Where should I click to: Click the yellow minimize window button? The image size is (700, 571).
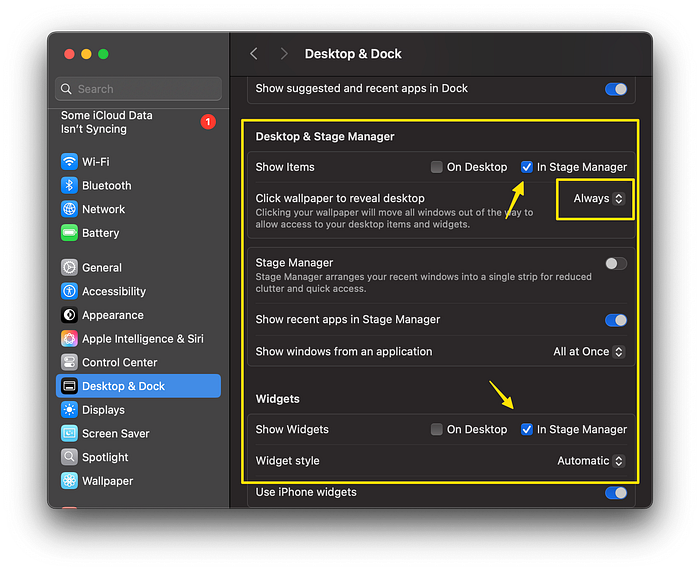[x=86, y=54]
